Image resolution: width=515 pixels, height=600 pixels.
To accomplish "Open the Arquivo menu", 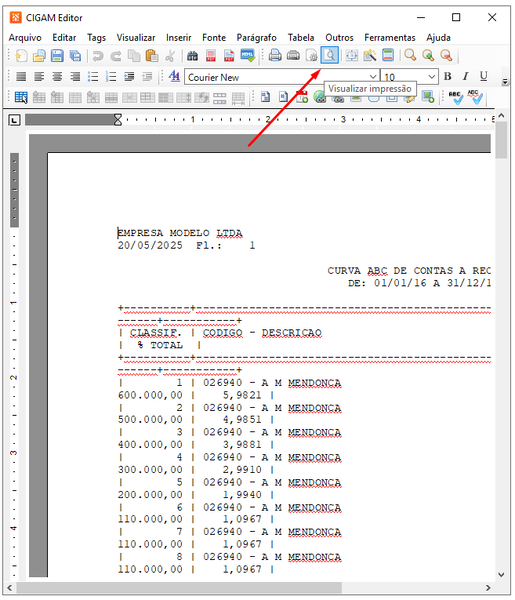I will (x=25, y=38).
